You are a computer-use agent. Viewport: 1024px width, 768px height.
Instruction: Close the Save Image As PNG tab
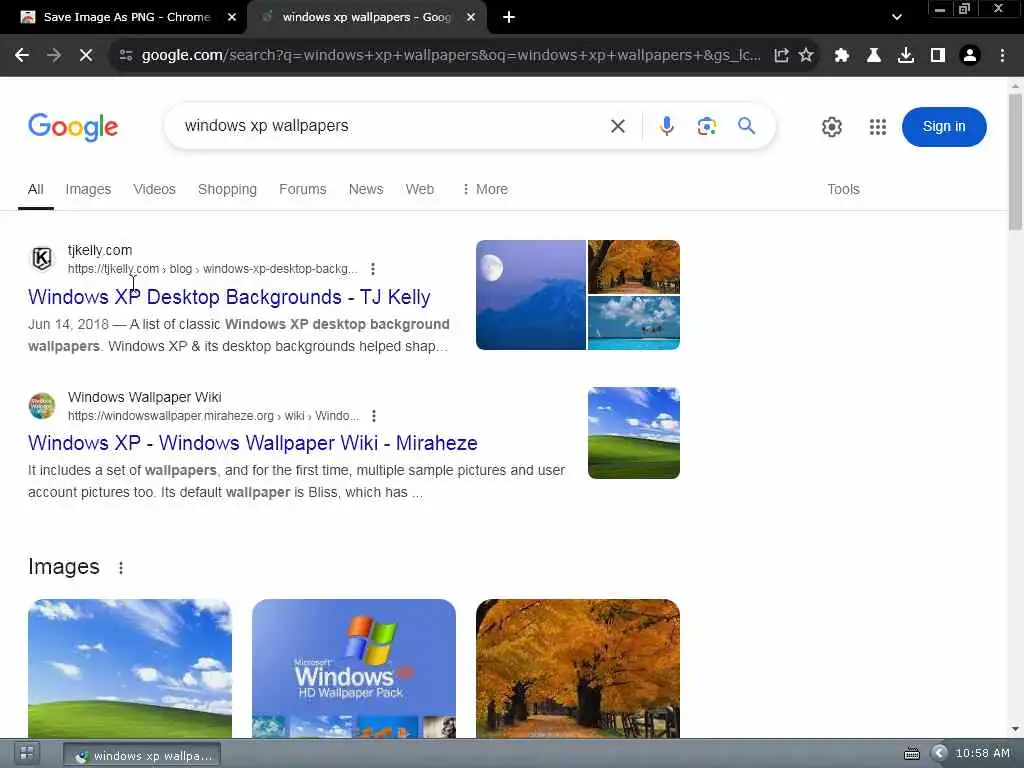232,18
